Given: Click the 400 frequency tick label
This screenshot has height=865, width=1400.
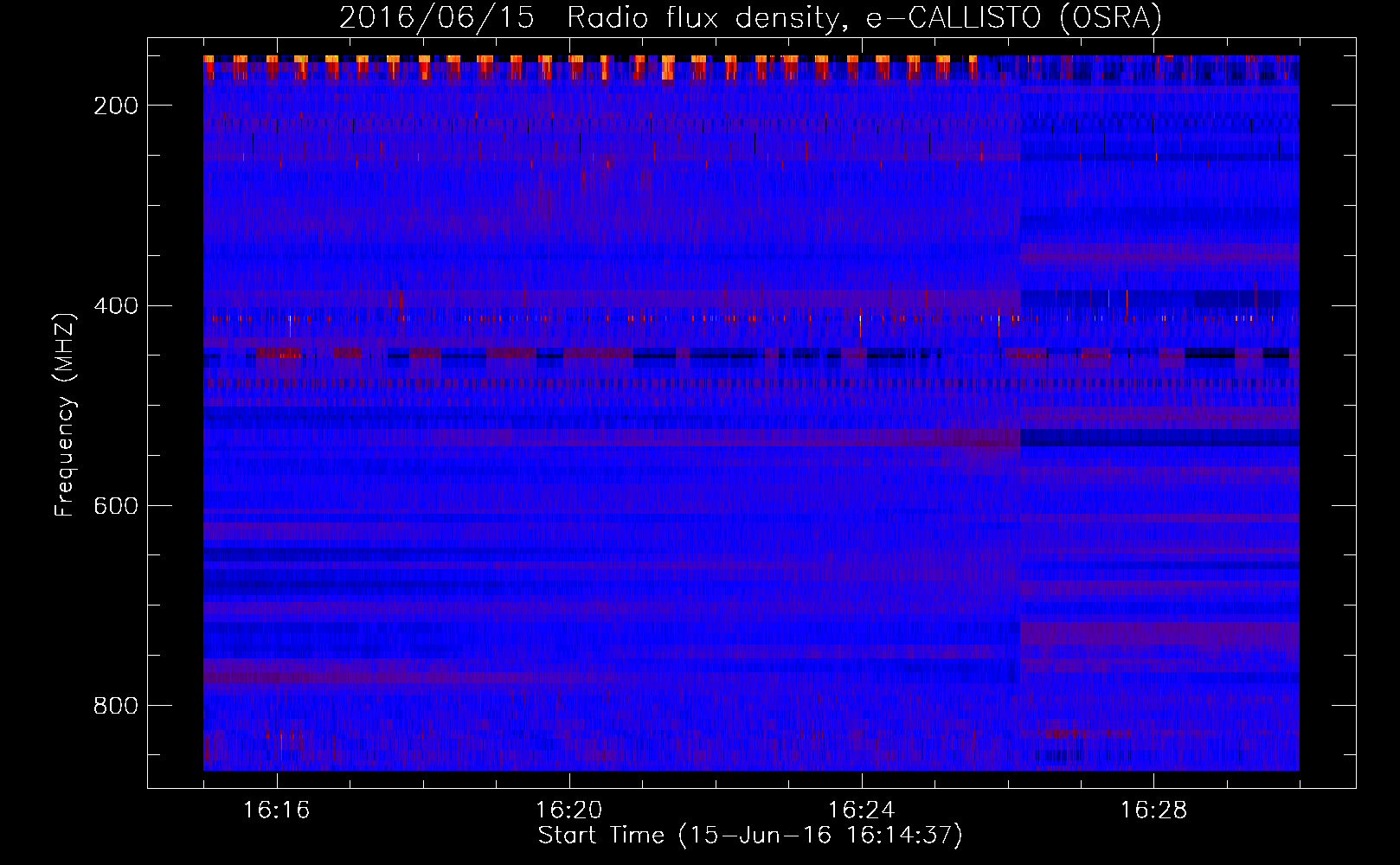Looking at the screenshot, I should [116, 305].
